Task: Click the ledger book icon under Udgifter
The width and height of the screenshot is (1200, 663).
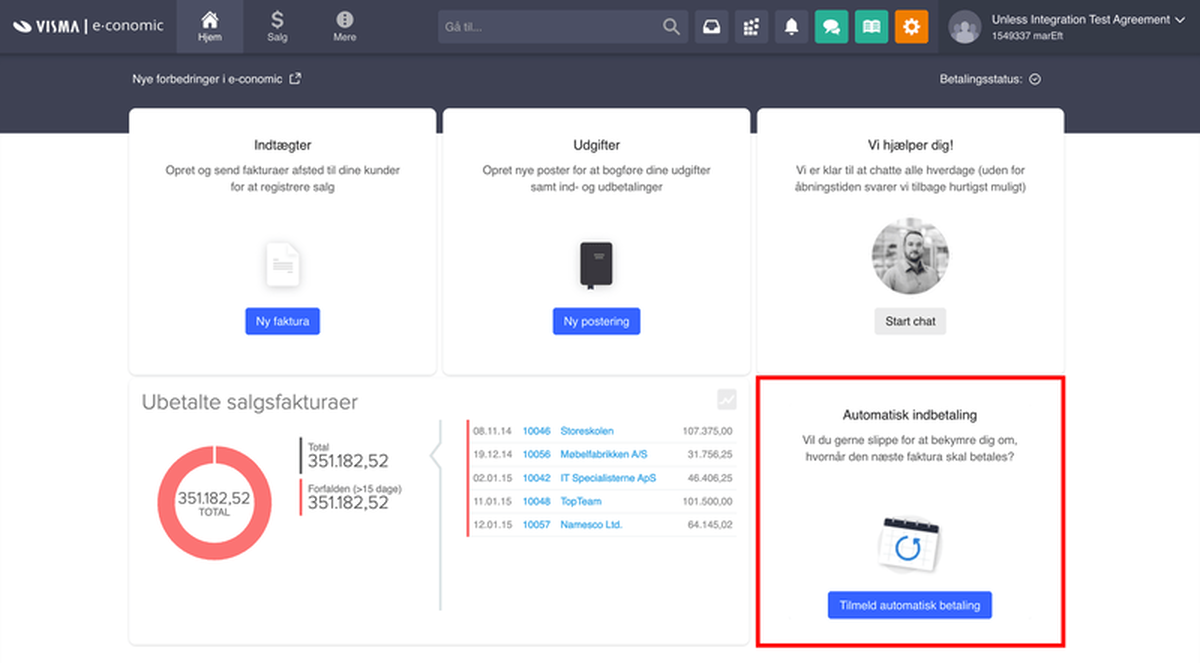Action: (596, 266)
